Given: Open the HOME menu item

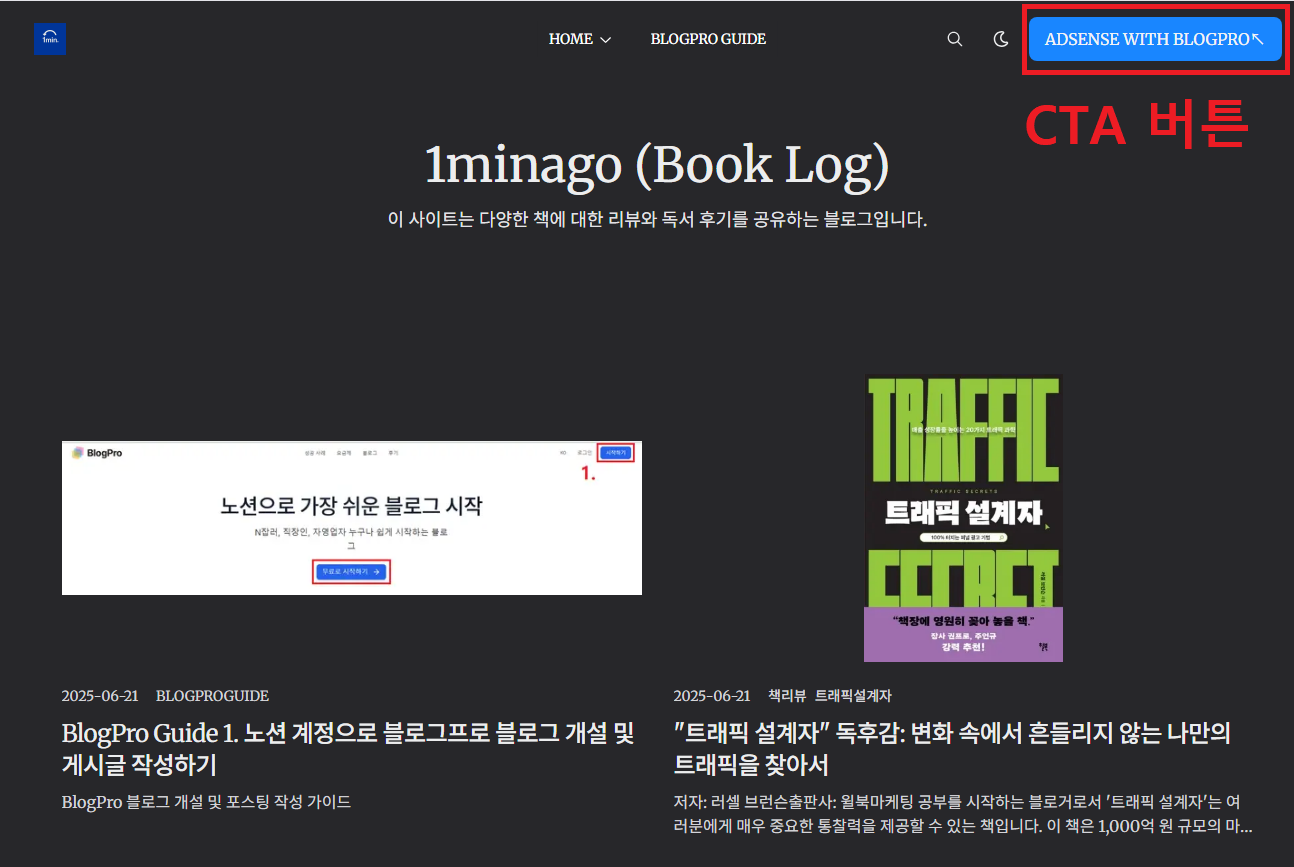Looking at the screenshot, I should pos(571,39).
